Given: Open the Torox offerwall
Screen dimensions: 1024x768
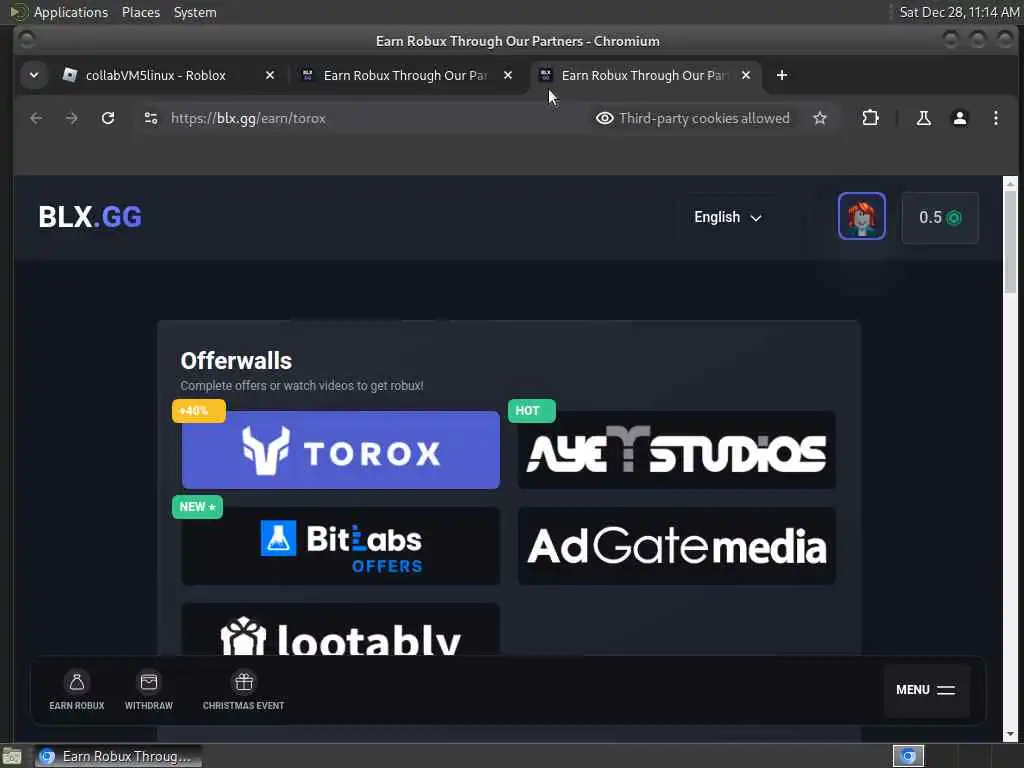Looking at the screenshot, I should (x=341, y=450).
